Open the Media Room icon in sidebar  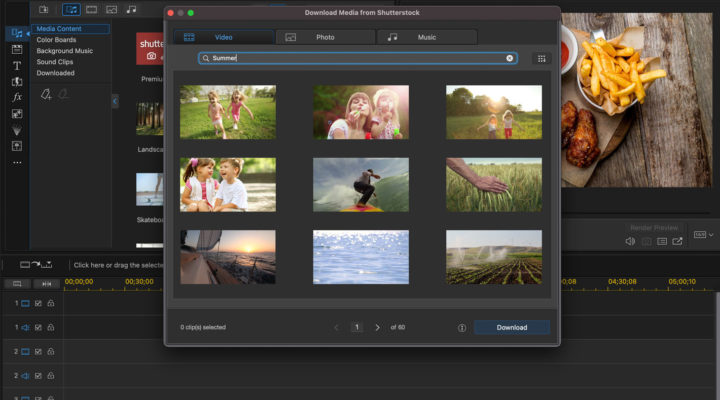coord(17,33)
